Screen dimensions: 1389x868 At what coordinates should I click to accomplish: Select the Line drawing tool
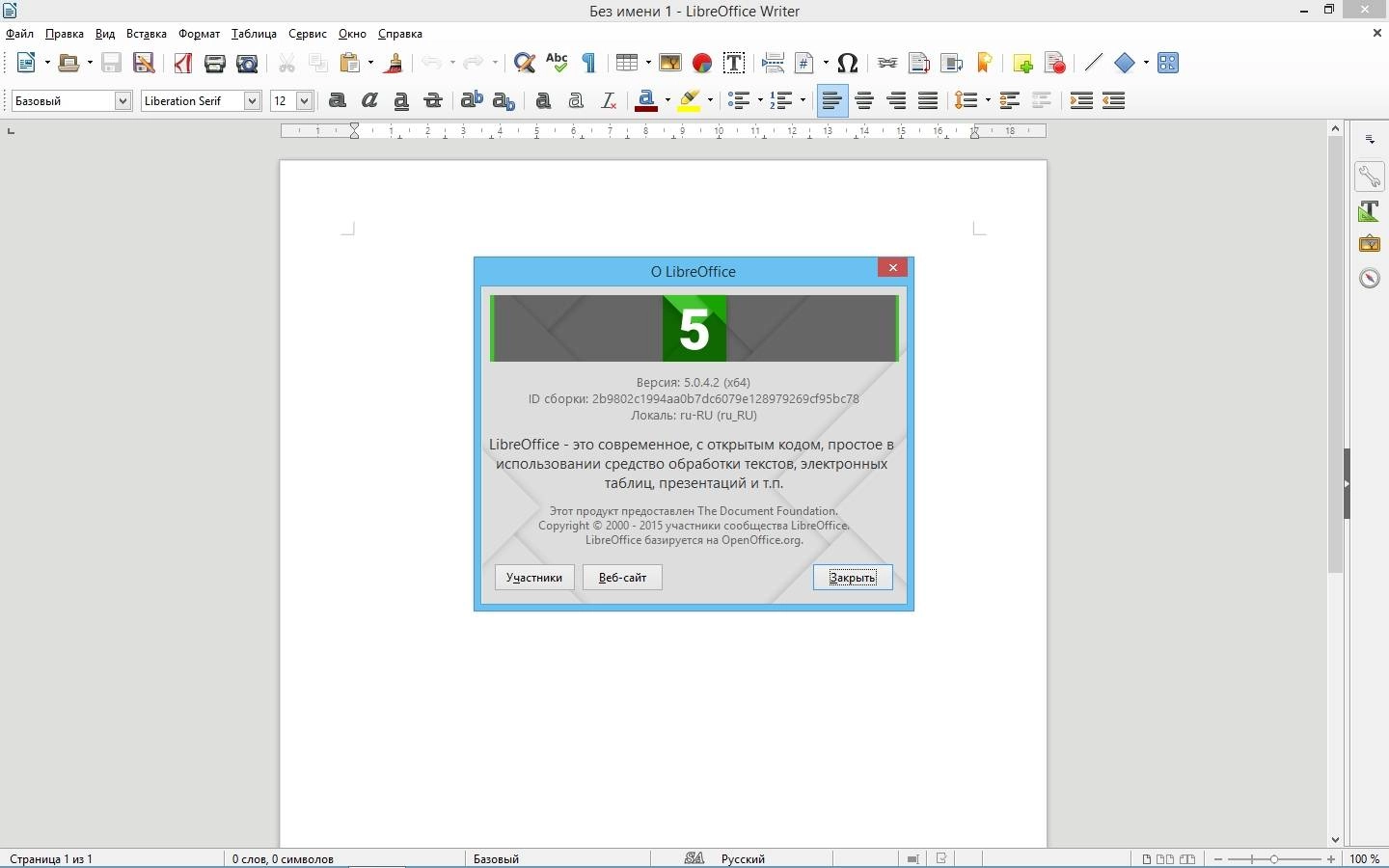[x=1093, y=64]
